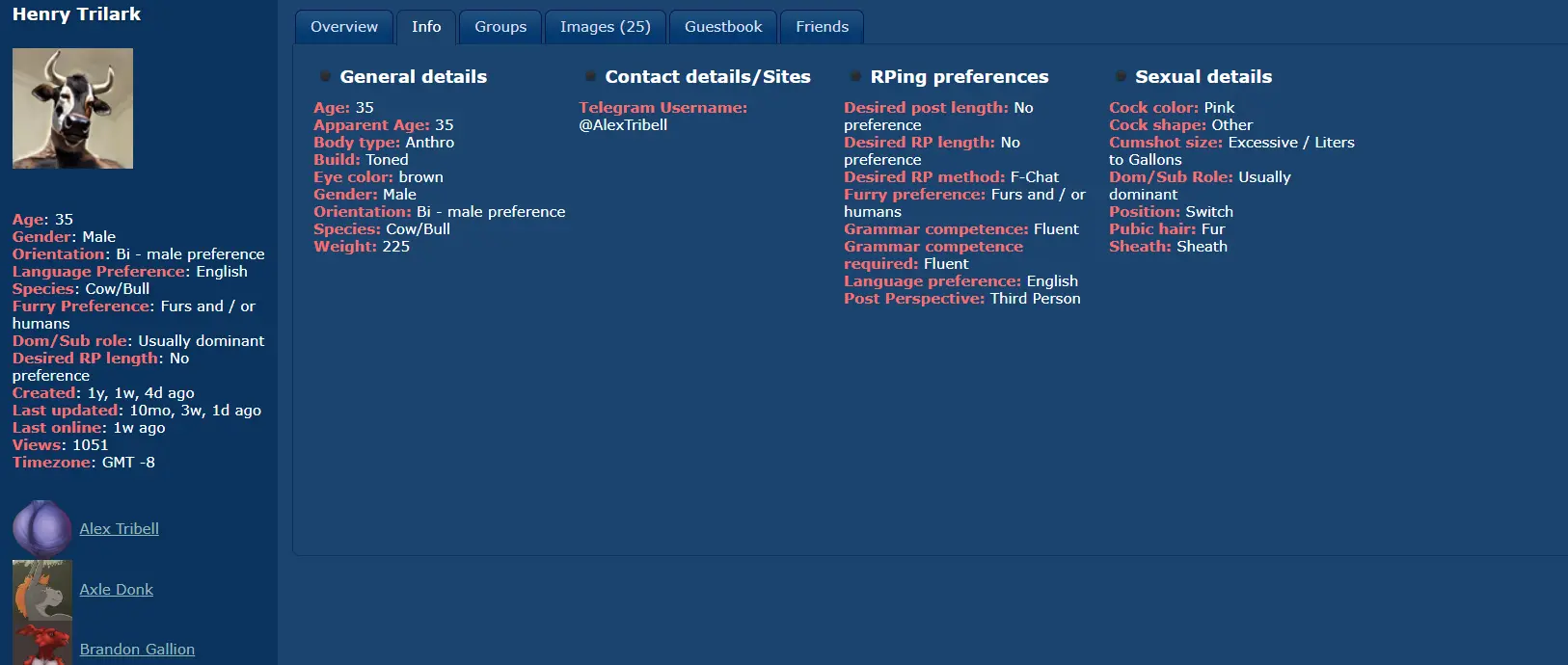Click the Desired RP method: F-Chat entry
1568x665 pixels.
[x=952, y=177]
